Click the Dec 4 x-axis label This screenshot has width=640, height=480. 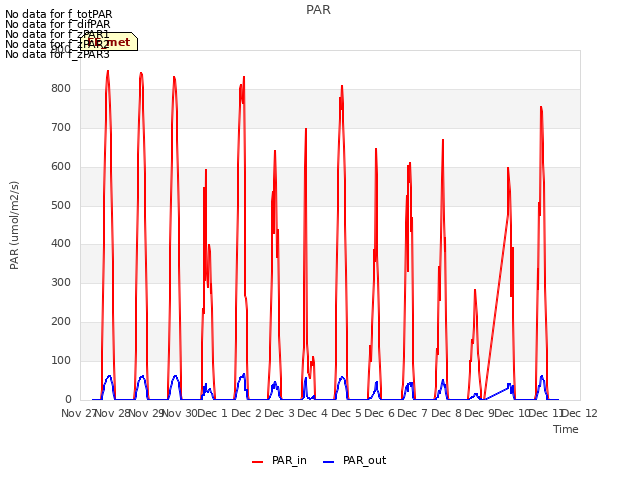coord(313,413)
